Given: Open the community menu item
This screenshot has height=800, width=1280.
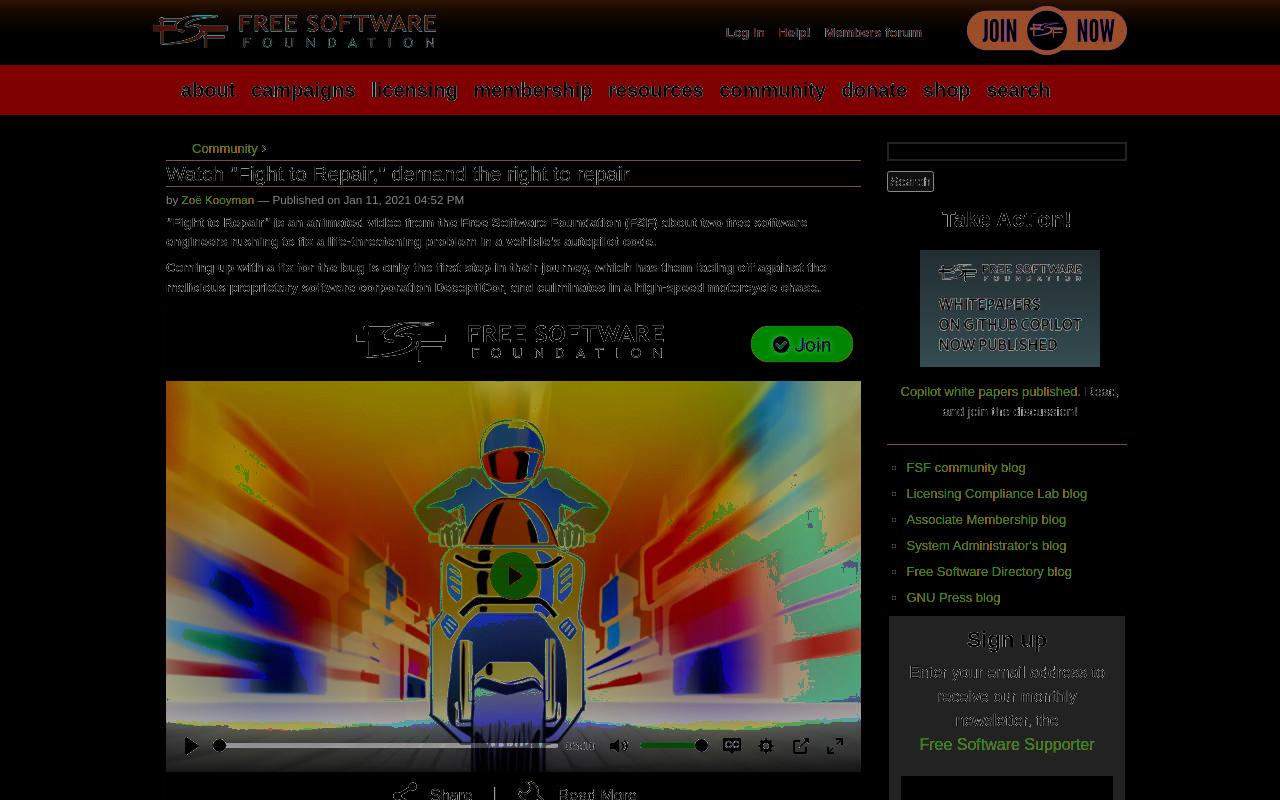Looking at the screenshot, I should [x=772, y=90].
